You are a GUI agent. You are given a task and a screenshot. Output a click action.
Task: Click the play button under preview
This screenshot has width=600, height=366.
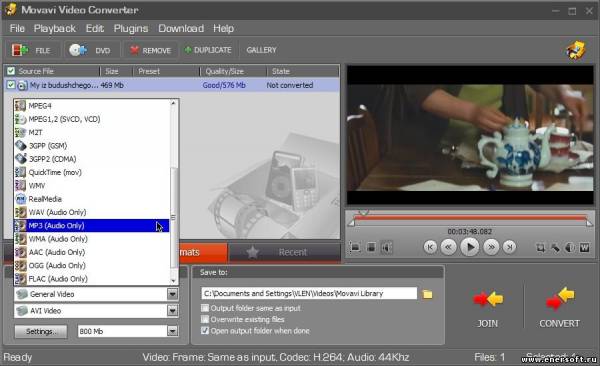coord(470,247)
